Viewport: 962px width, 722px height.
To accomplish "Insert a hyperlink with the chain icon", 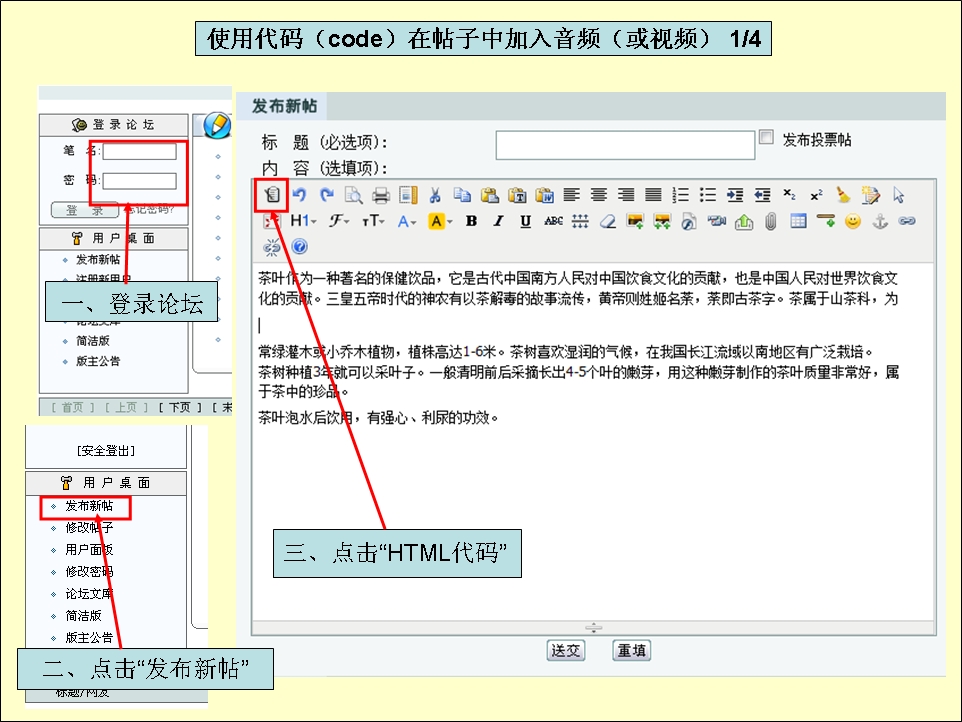I will coord(907,221).
